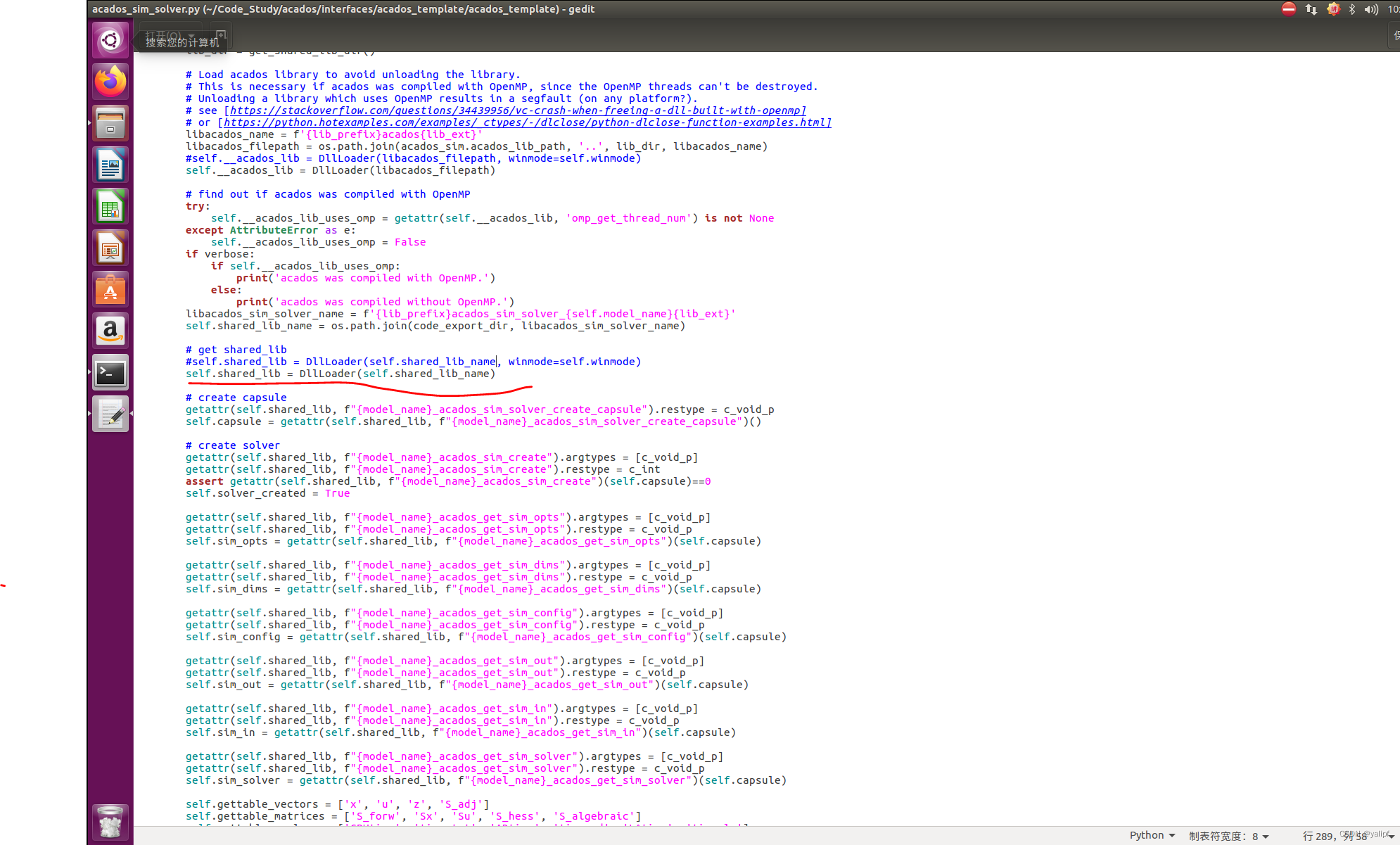
Task: Open the clock menu in the top panel
Action: pos(1394,9)
